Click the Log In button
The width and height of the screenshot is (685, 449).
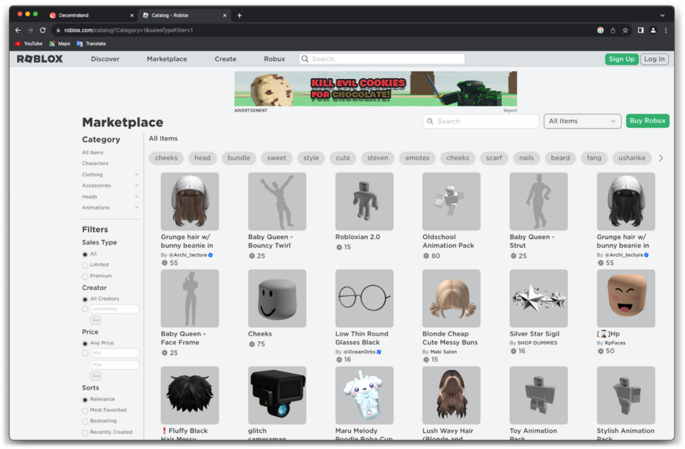click(654, 59)
